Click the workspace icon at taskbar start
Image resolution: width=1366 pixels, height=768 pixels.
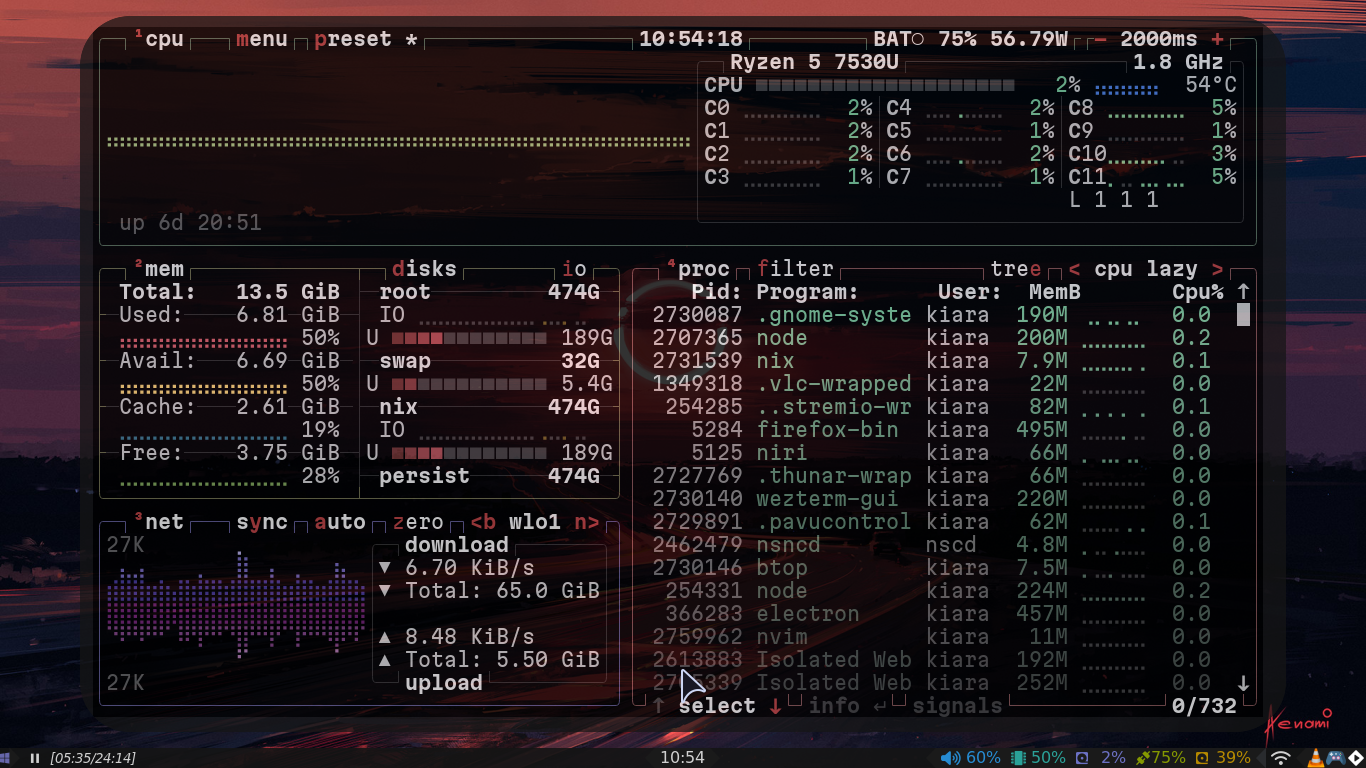pyautogui.click(x=5, y=758)
